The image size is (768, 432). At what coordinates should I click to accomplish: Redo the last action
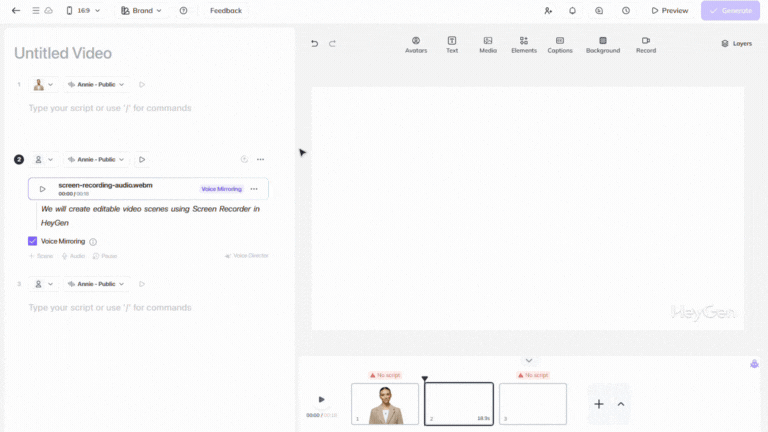[x=332, y=44]
